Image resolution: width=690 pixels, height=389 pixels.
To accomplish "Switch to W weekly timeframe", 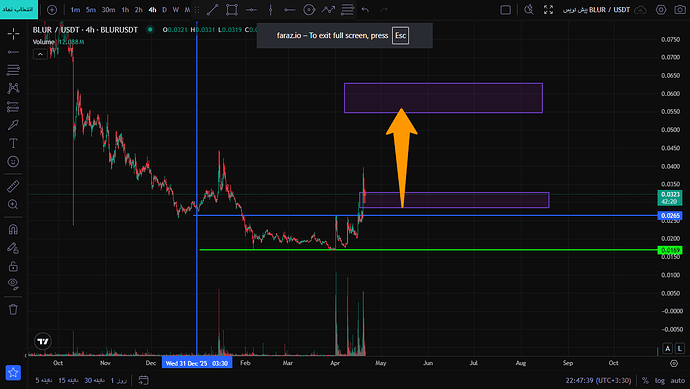I will (176, 10).
